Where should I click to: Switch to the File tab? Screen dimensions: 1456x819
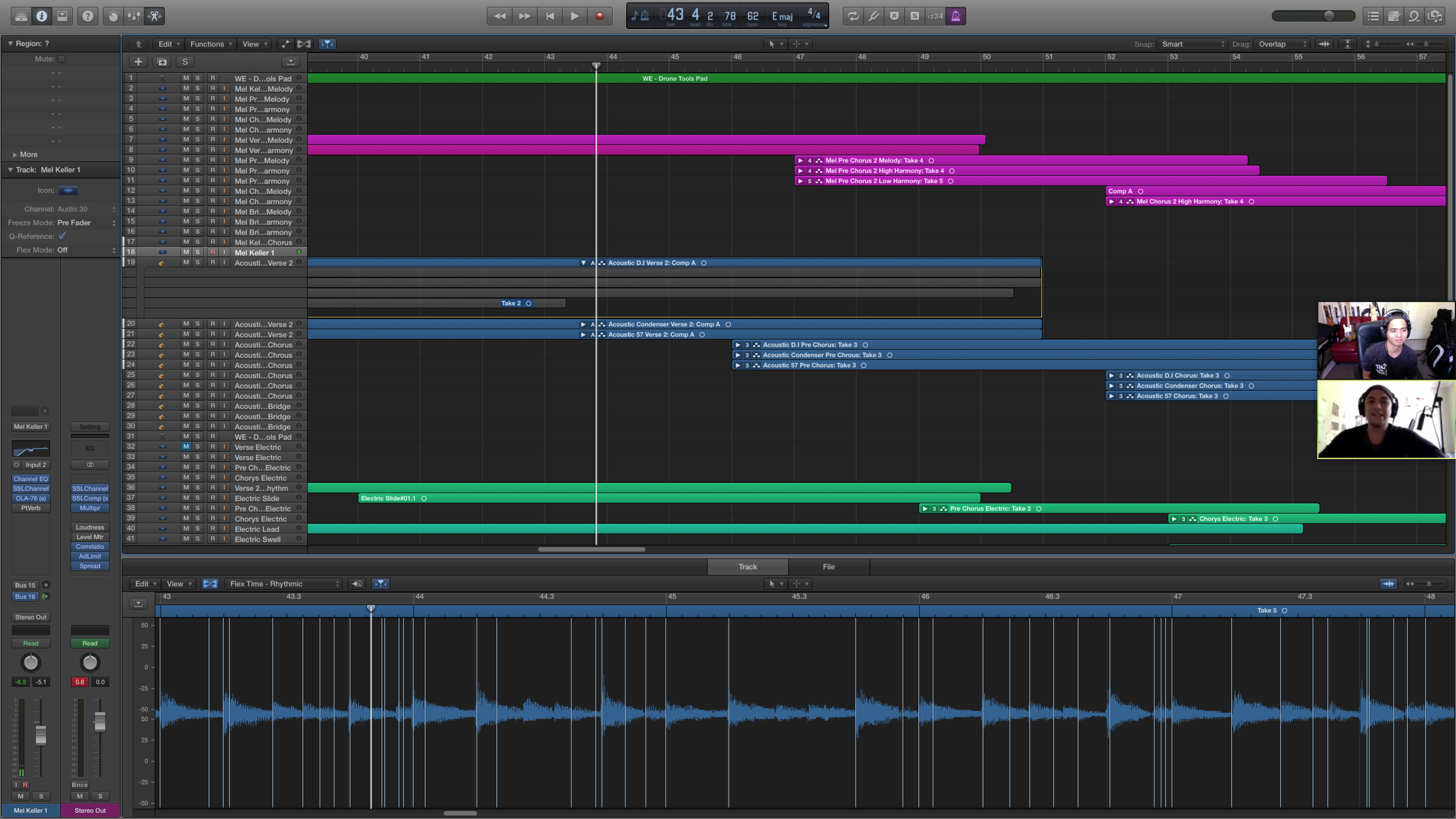(x=828, y=566)
